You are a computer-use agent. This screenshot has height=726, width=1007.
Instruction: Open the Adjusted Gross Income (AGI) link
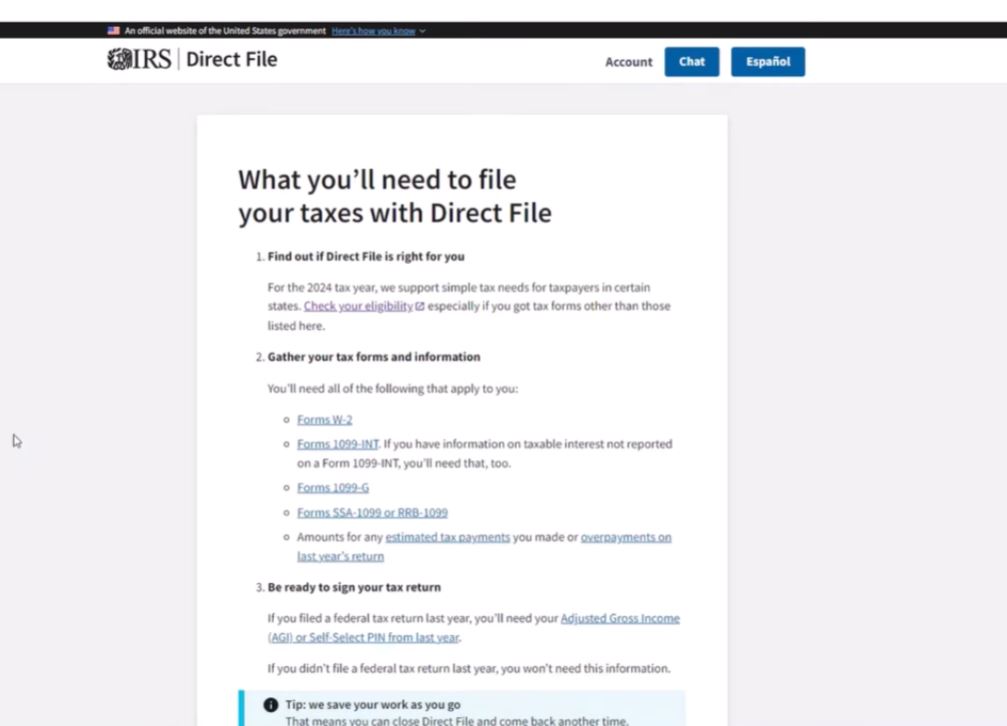620,617
